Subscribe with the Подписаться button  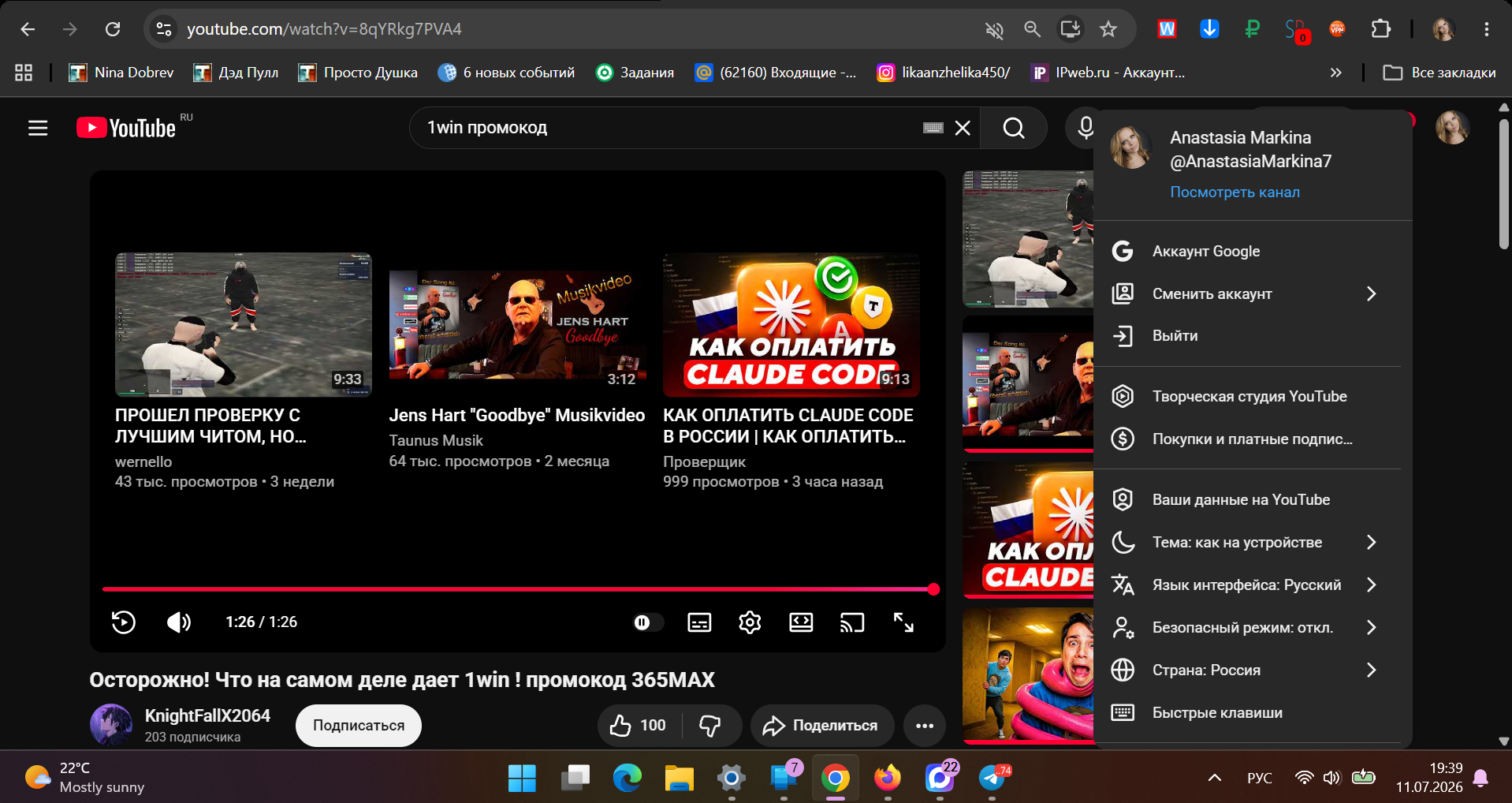[x=359, y=726]
